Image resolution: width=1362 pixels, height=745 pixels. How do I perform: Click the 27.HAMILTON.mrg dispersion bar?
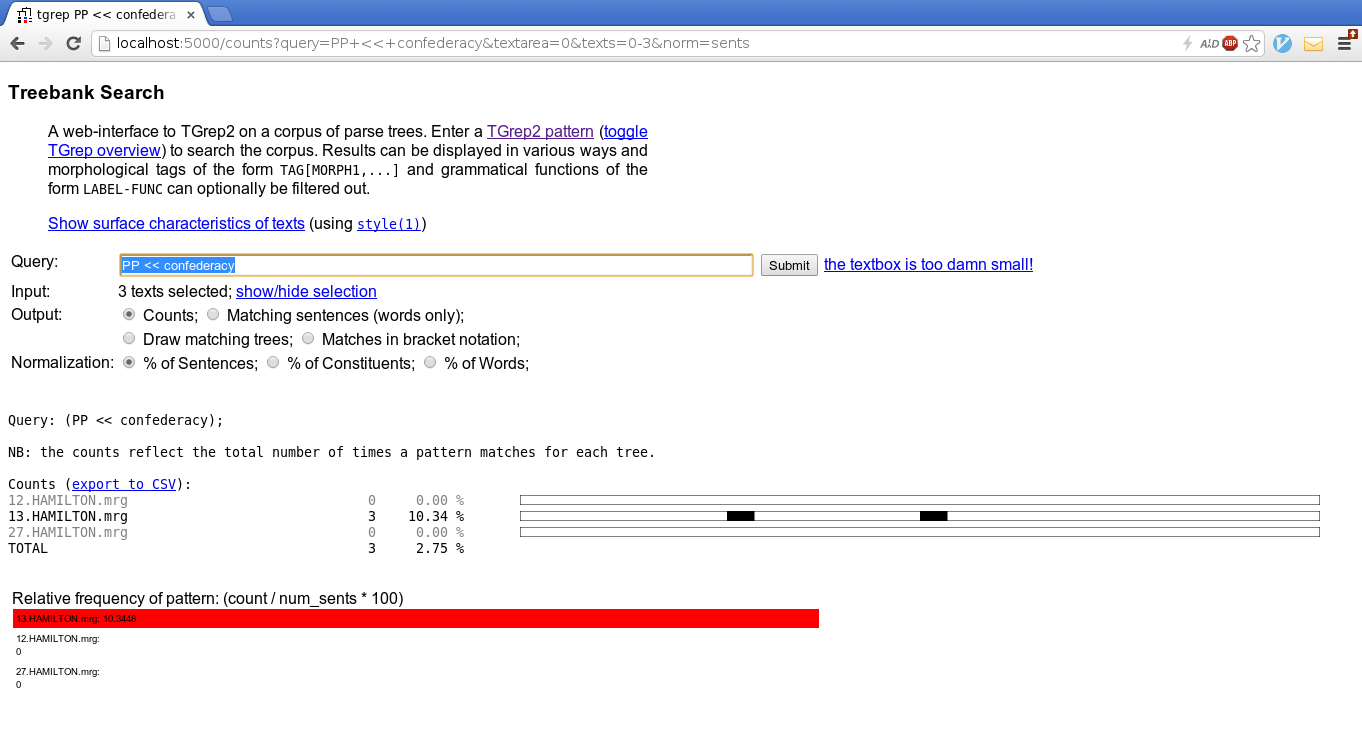point(920,532)
